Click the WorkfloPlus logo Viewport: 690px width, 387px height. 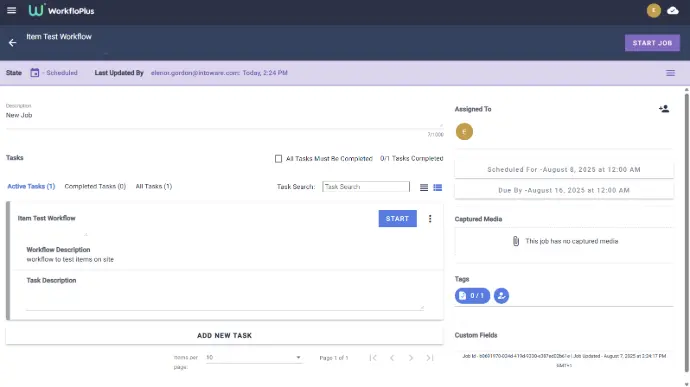click(61, 11)
